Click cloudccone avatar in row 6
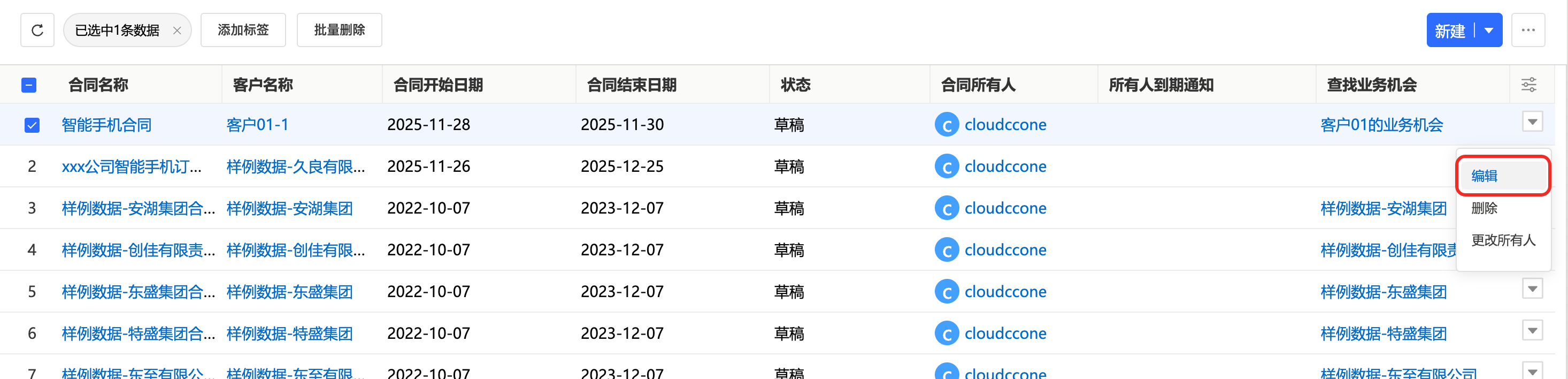The image size is (1568, 379). point(947,333)
